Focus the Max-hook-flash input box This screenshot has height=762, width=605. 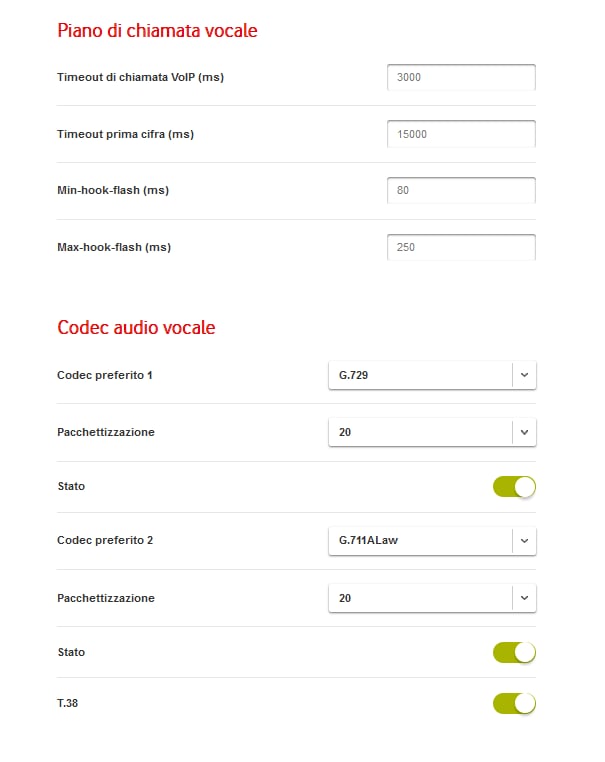461,247
